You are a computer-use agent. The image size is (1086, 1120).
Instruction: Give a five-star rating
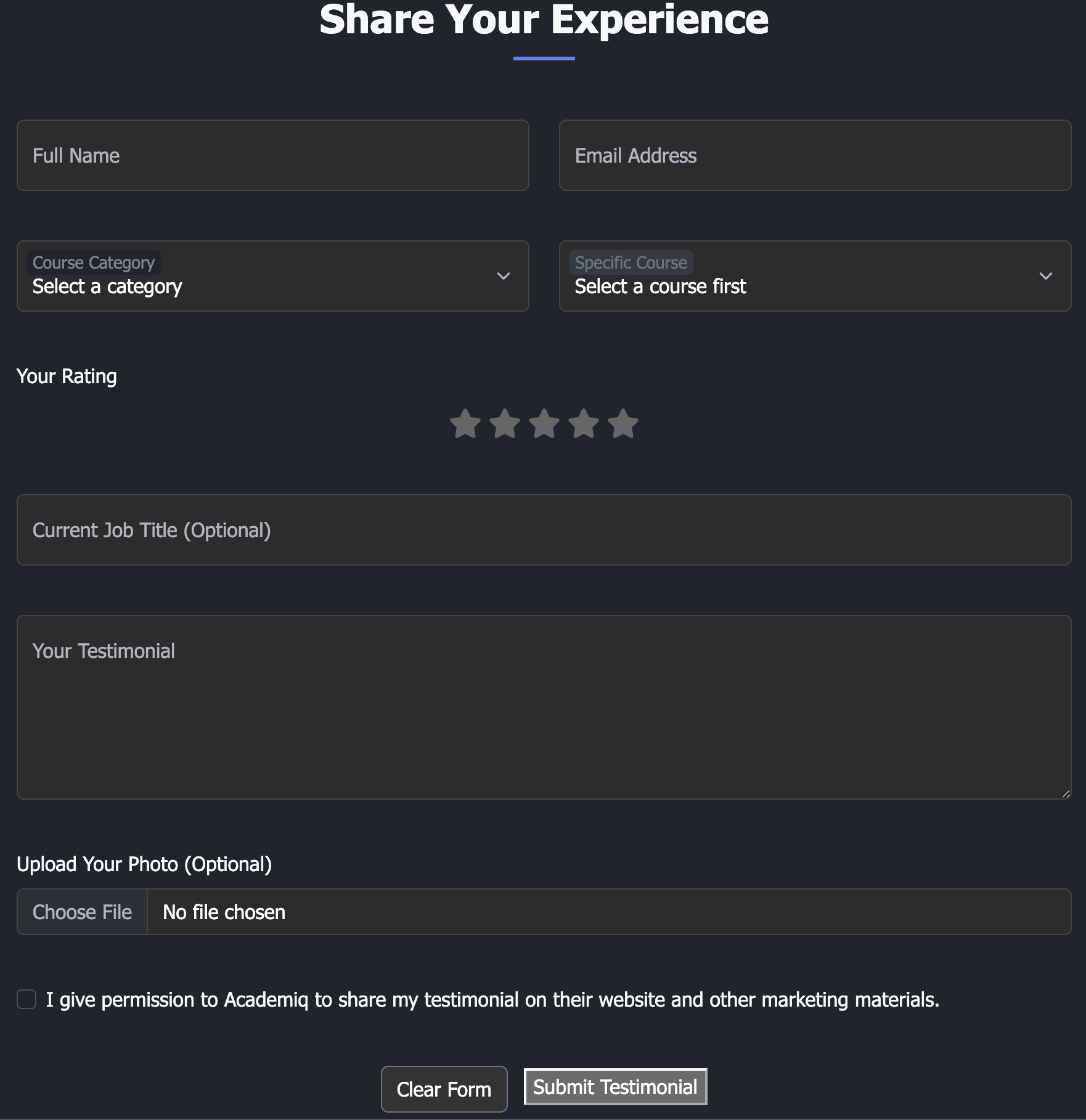(x=623, y=424)
